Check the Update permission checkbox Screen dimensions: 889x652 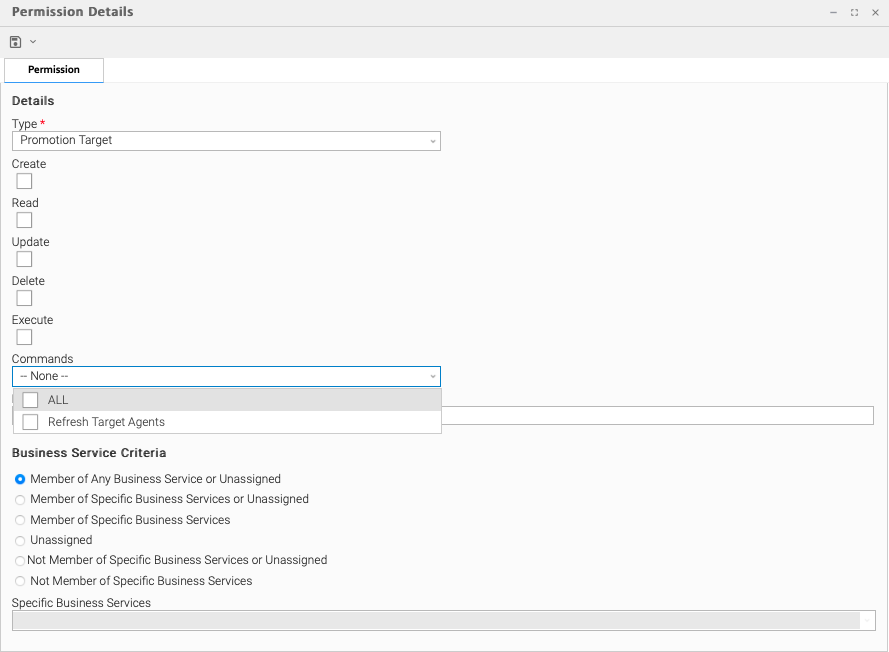tap(24, 259)
